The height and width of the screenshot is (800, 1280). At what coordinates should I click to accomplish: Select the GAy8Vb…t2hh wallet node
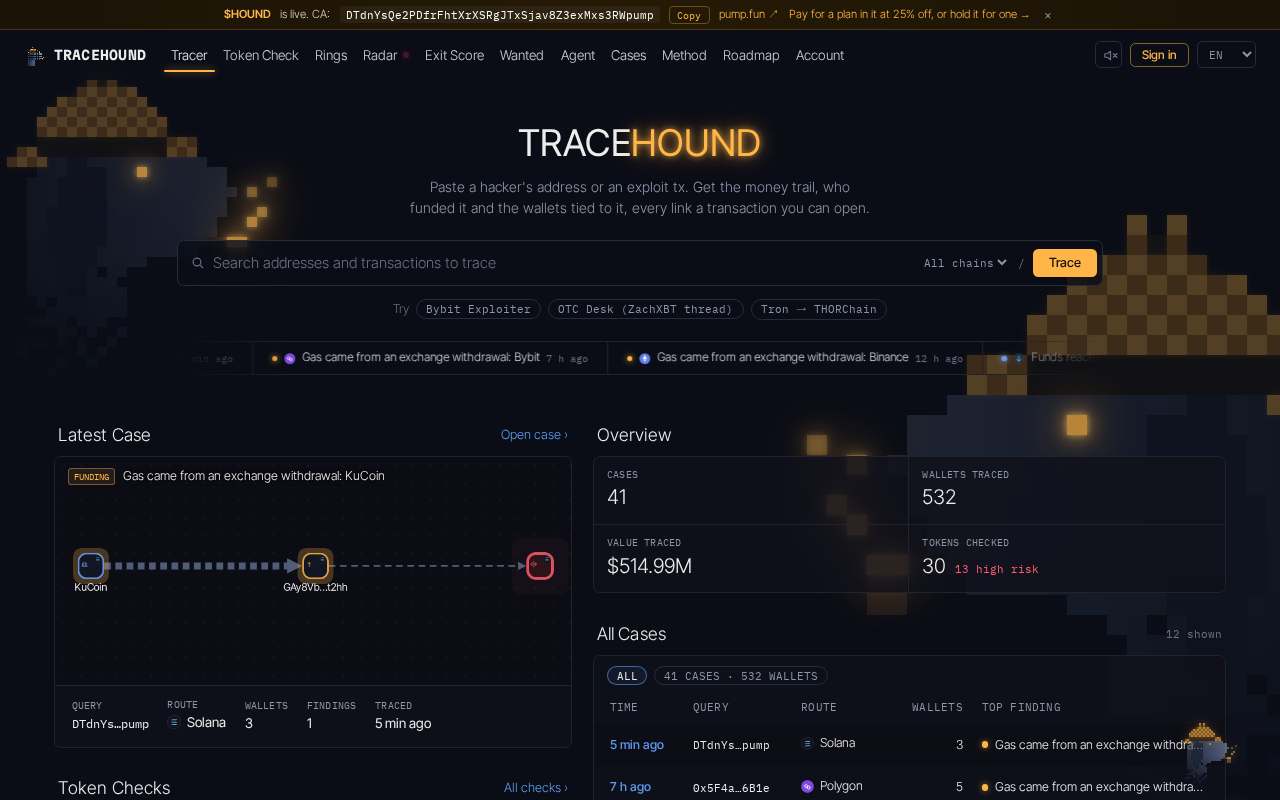pos(316,566)
